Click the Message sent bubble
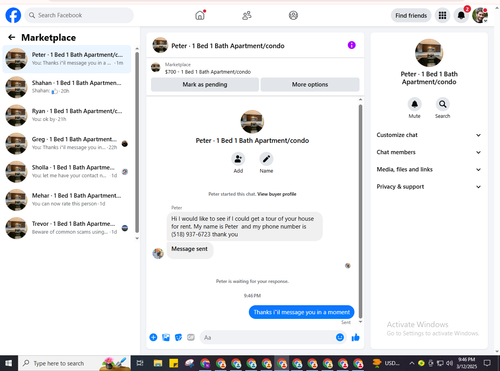 point(190,249)
